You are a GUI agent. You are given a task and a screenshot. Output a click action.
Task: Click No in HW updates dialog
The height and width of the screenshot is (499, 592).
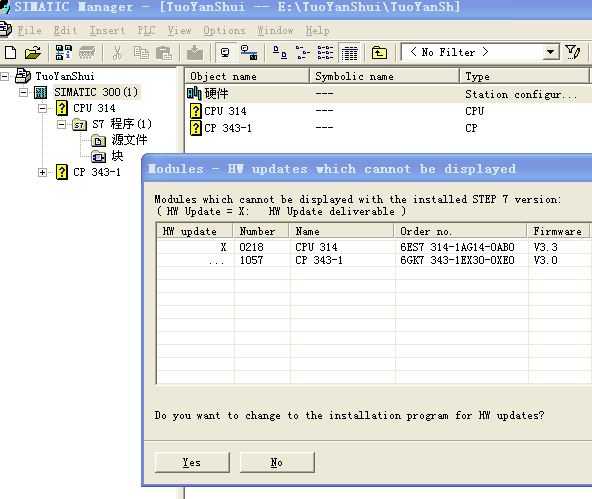tap(277, 462)
